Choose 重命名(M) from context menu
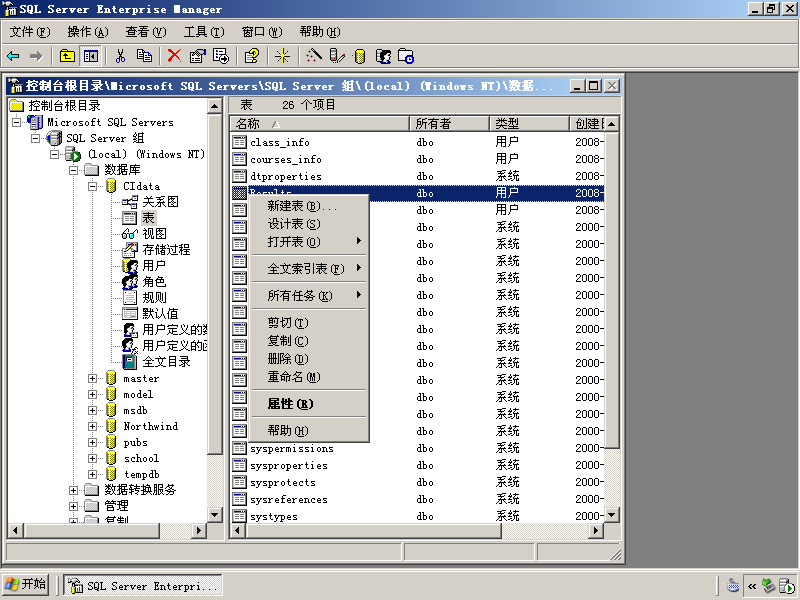 (309, 377)
